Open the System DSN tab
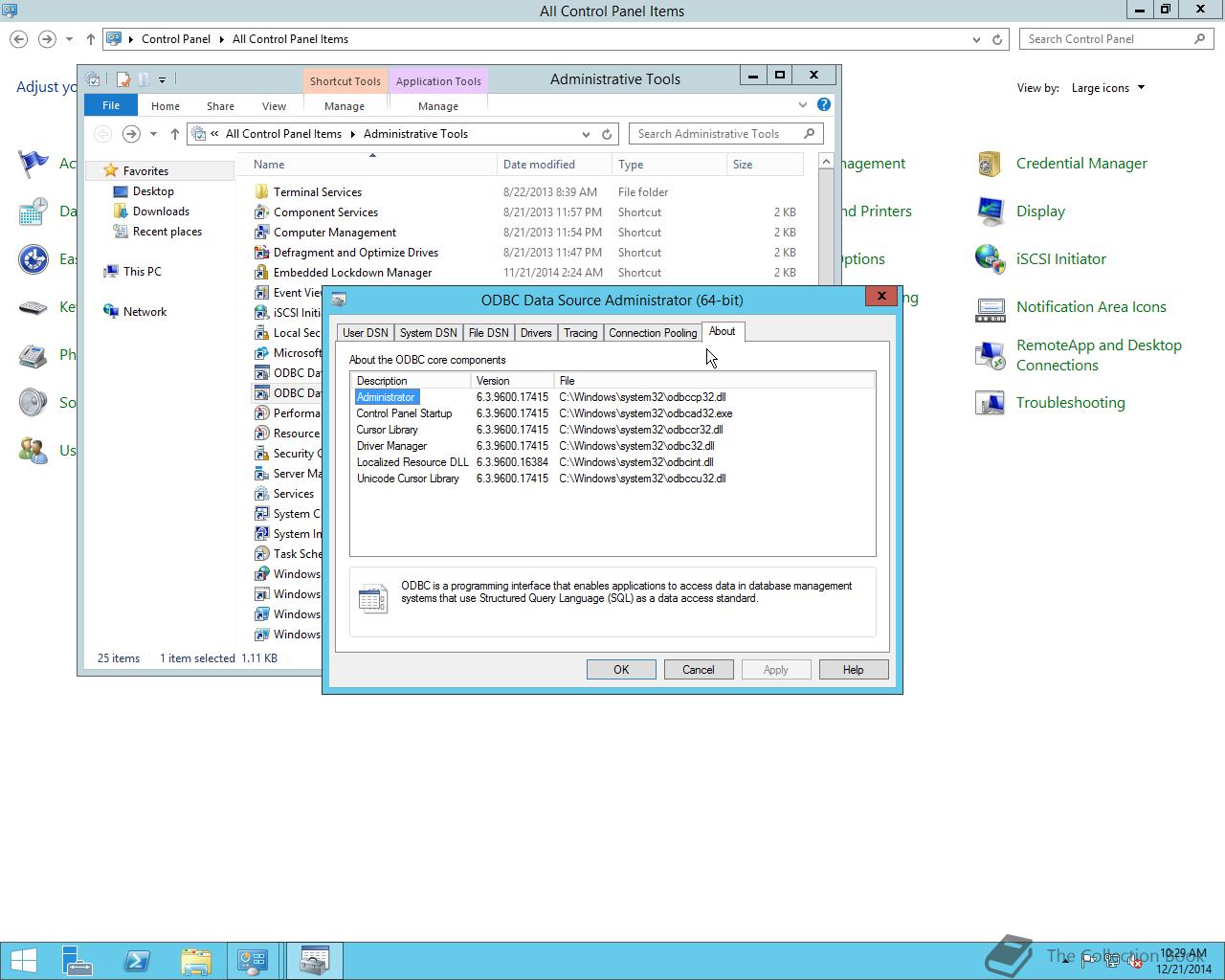 tap(428, 333)
